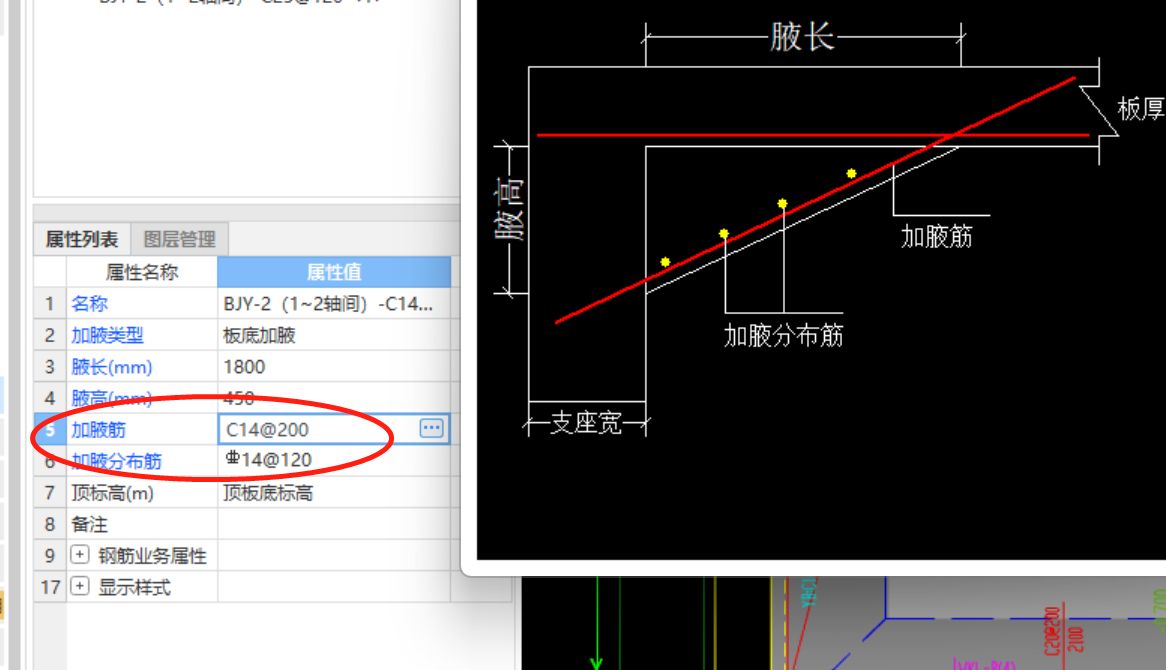The height and width of the screenshot is (670, 1166).
Task: Select the 加腋类型 property name
Action: (x=107, y=335)
